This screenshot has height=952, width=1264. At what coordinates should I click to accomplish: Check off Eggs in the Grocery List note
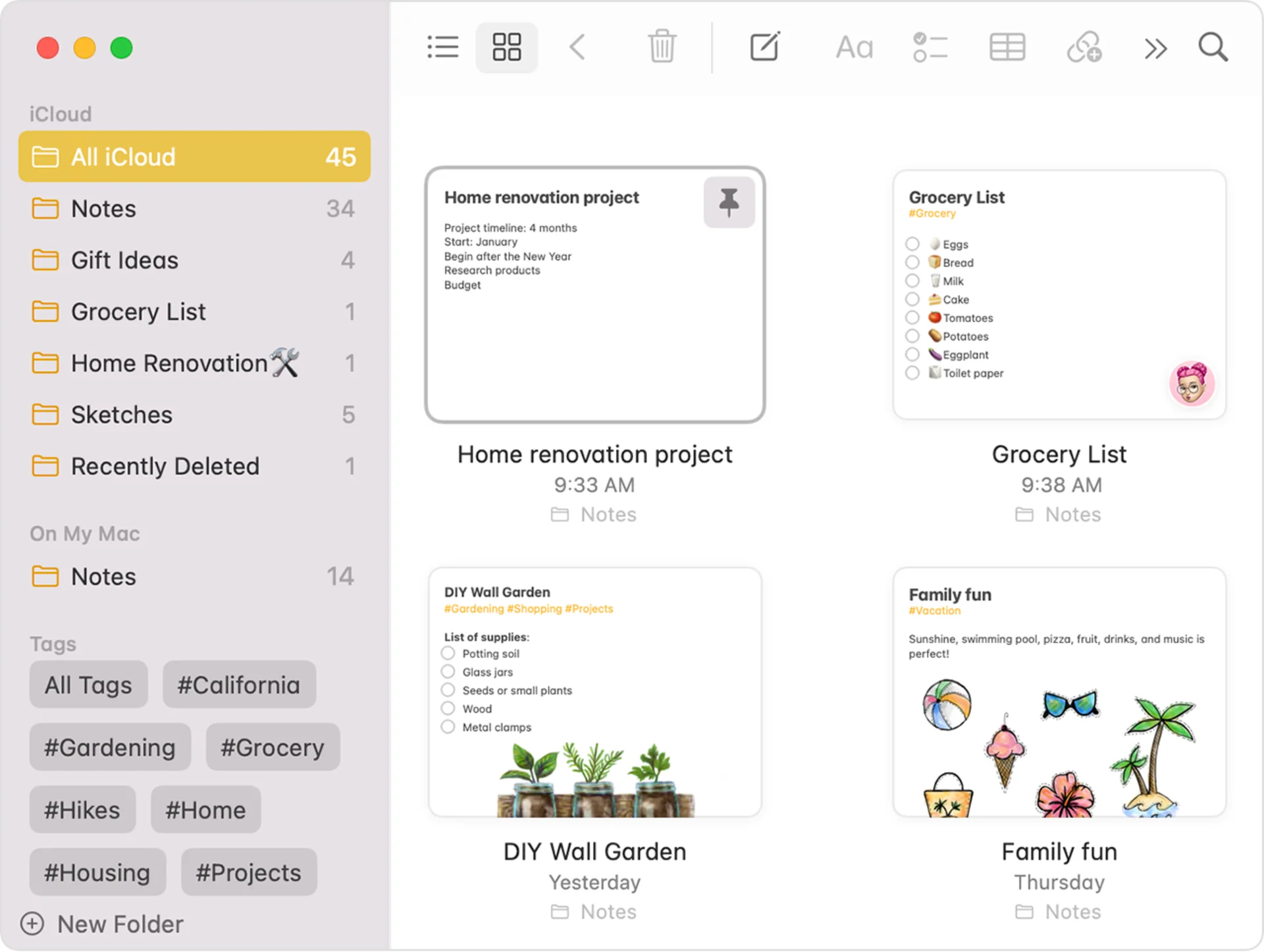912,243
